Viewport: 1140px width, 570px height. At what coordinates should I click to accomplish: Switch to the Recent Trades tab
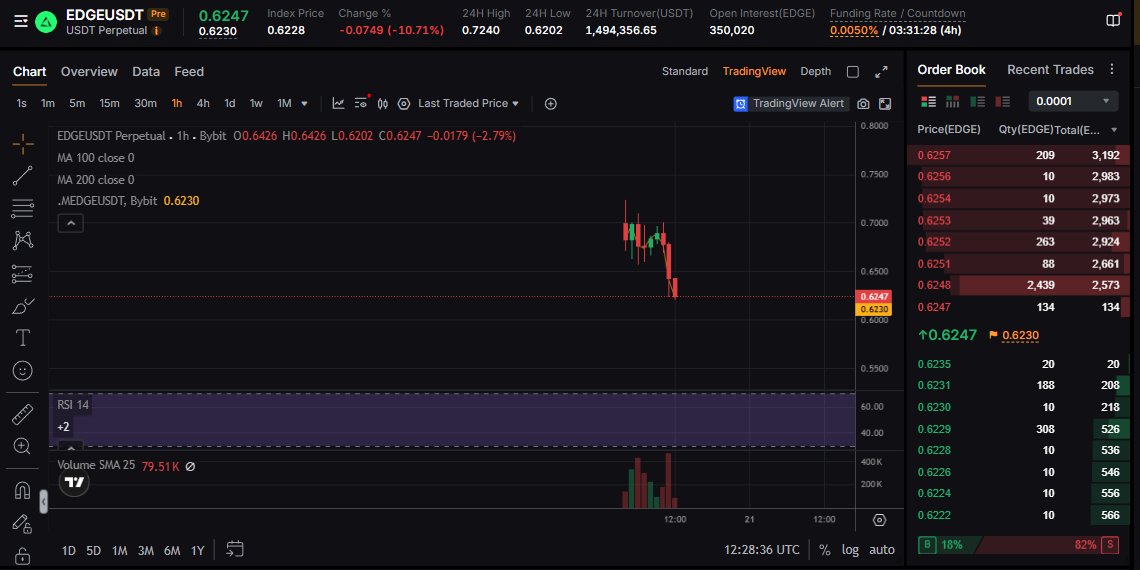coord(1050,70)
